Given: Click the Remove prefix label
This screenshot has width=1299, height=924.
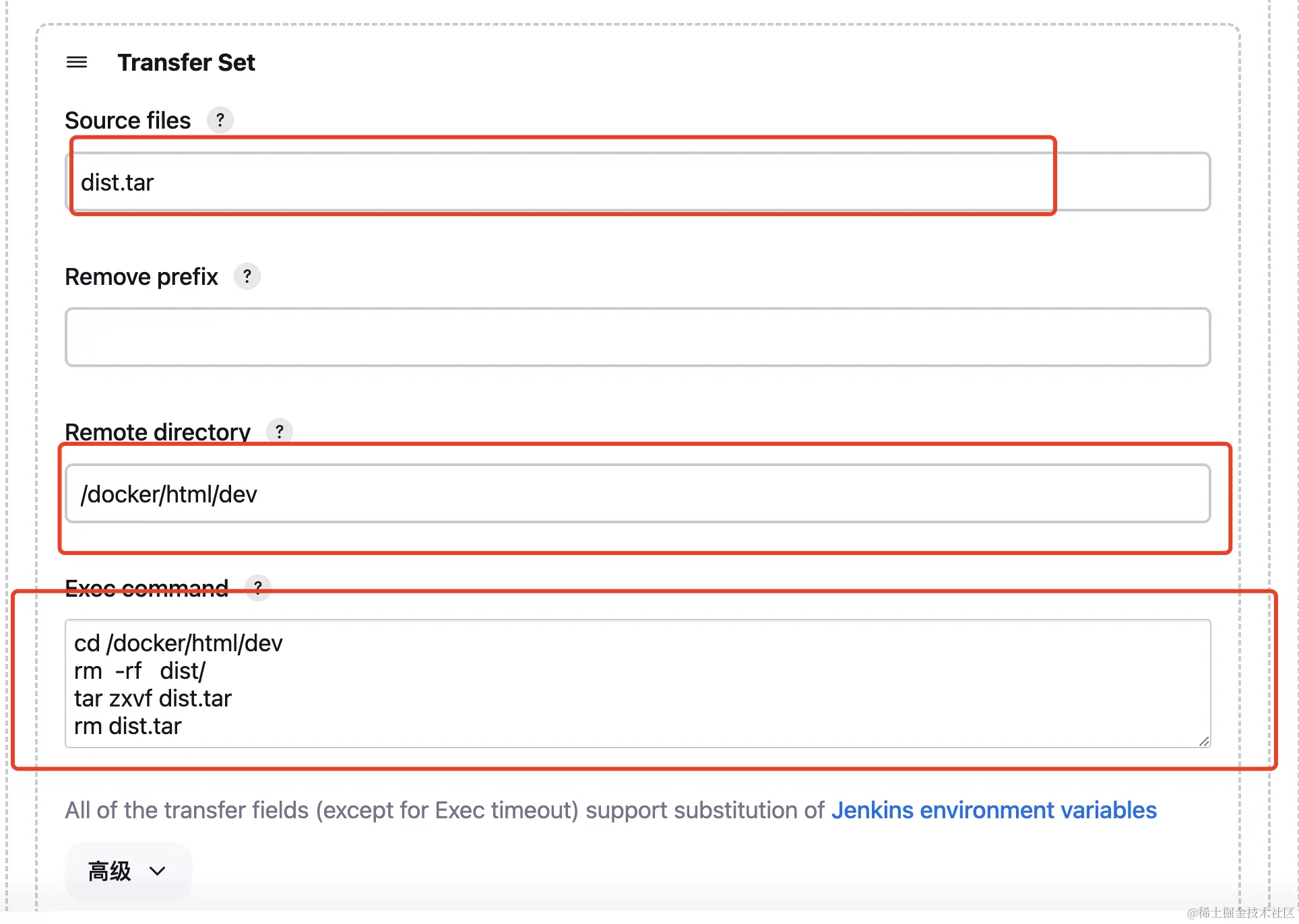Looking at the screenshot, I should tap(141, 277).
